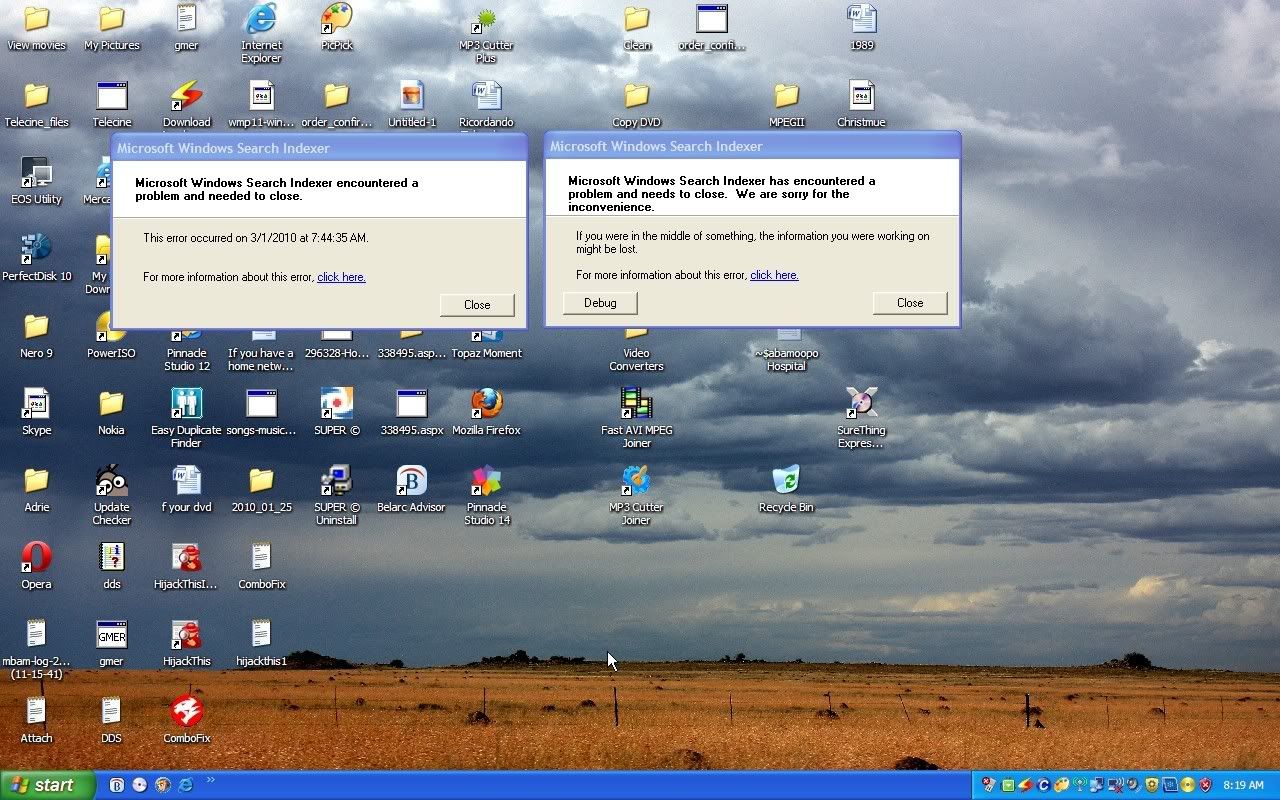Open the songs-music file
Viewport: 1280px width, 800px height.
(261, 412)
